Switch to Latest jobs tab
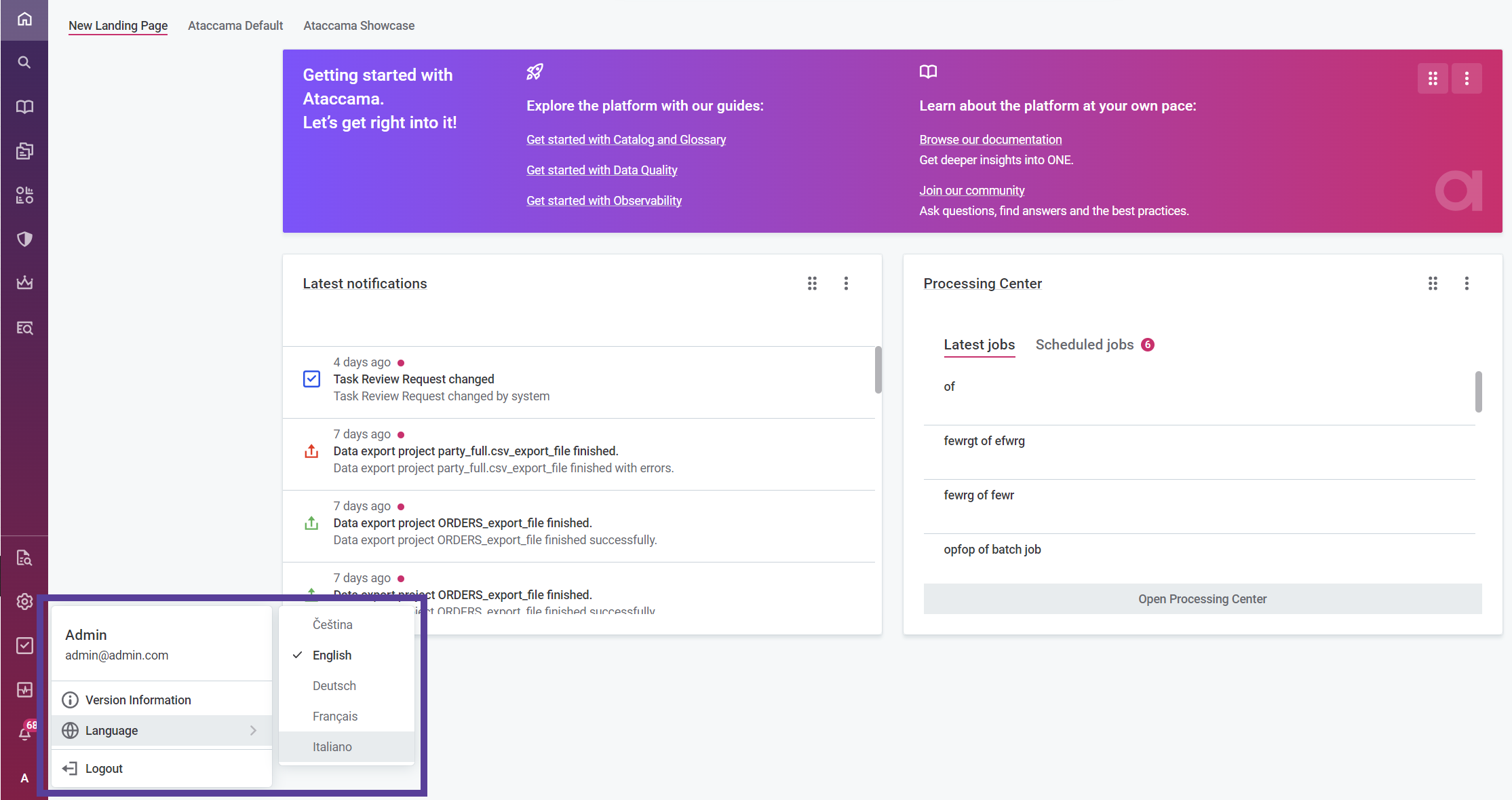The height and width of the screenshot is (800, 1512). tap(979, 345)
